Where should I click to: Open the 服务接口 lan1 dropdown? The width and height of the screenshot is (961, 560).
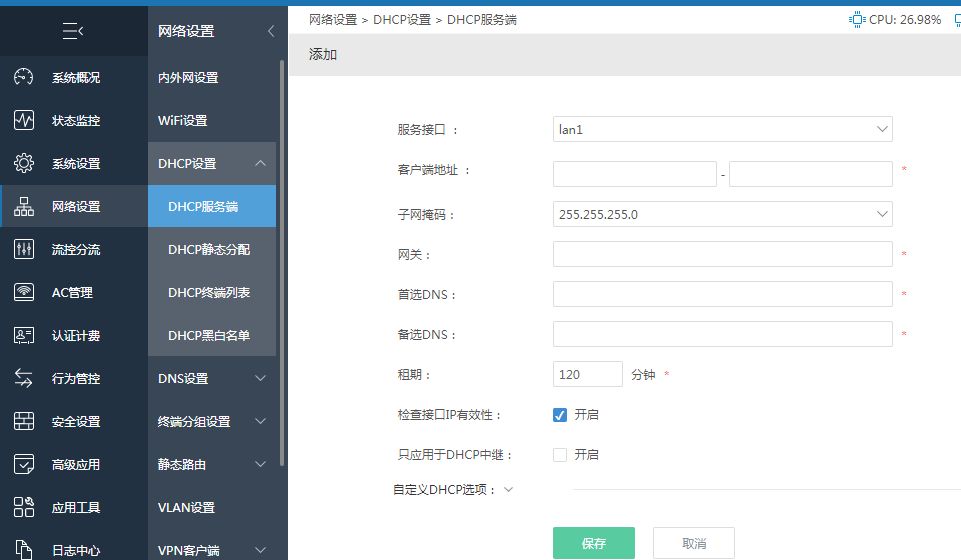coord(723,129)
